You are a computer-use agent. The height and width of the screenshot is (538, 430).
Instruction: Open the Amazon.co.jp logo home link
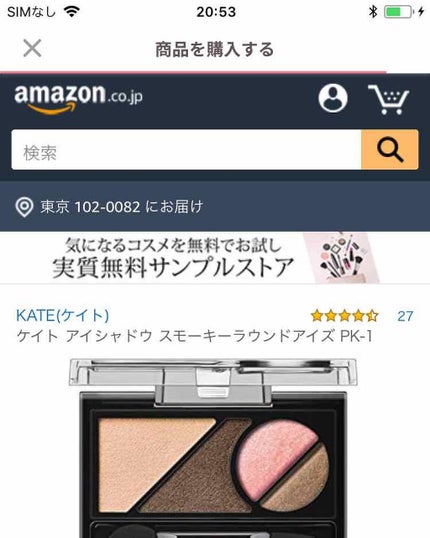coord(79,99)
